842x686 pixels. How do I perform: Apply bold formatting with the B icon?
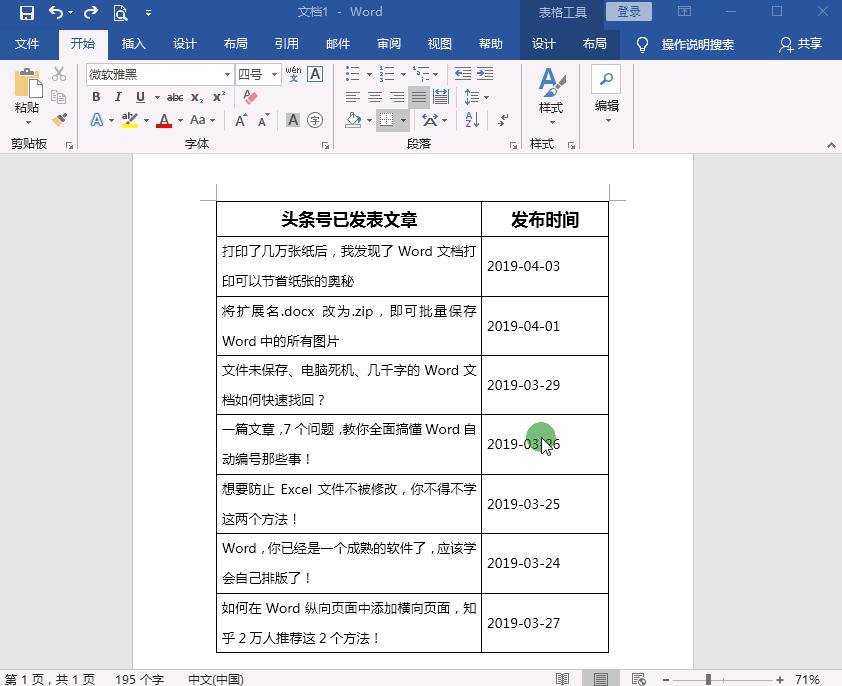coord(96,97)
